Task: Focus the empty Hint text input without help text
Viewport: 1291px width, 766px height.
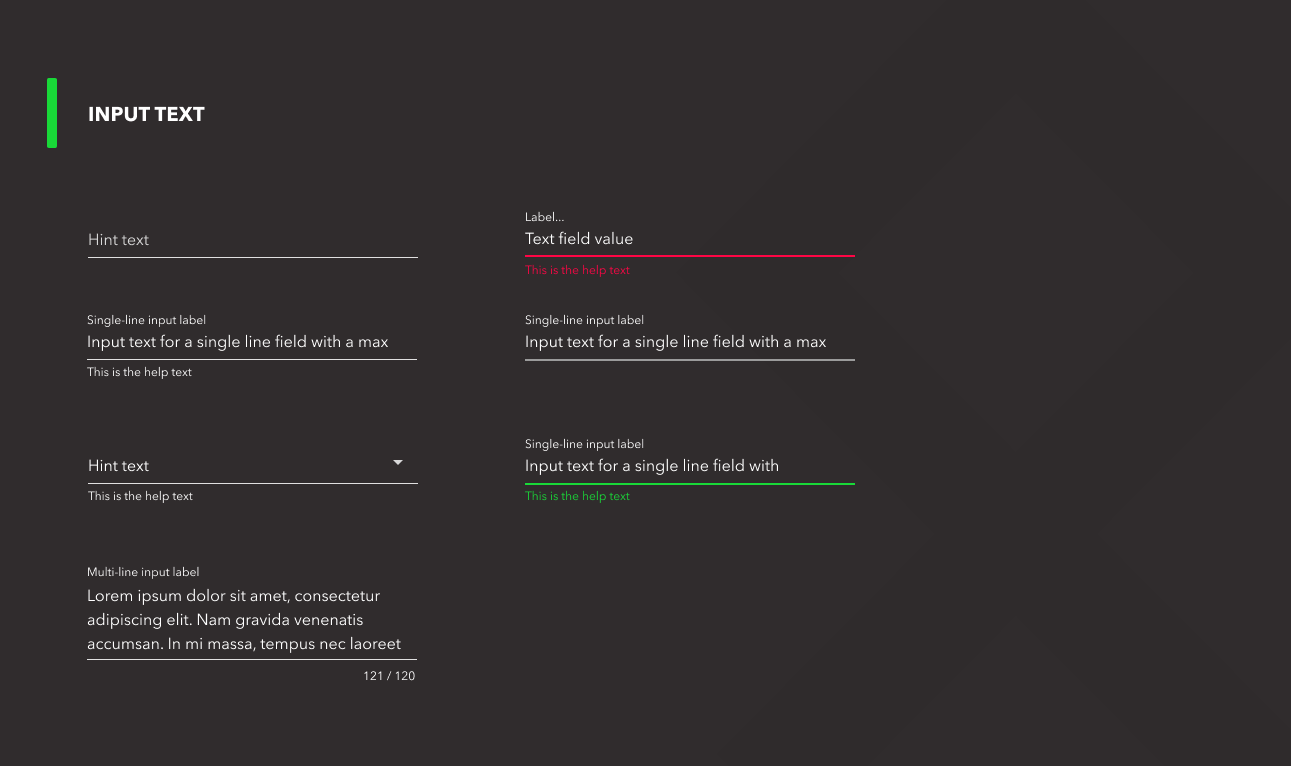Action: tap(252, 240)
